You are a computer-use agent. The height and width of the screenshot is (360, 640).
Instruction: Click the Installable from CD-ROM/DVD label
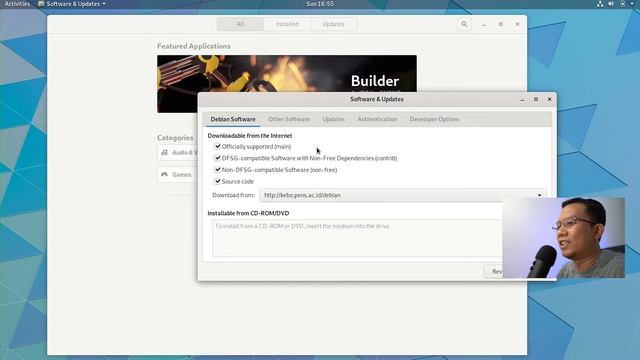248,213
